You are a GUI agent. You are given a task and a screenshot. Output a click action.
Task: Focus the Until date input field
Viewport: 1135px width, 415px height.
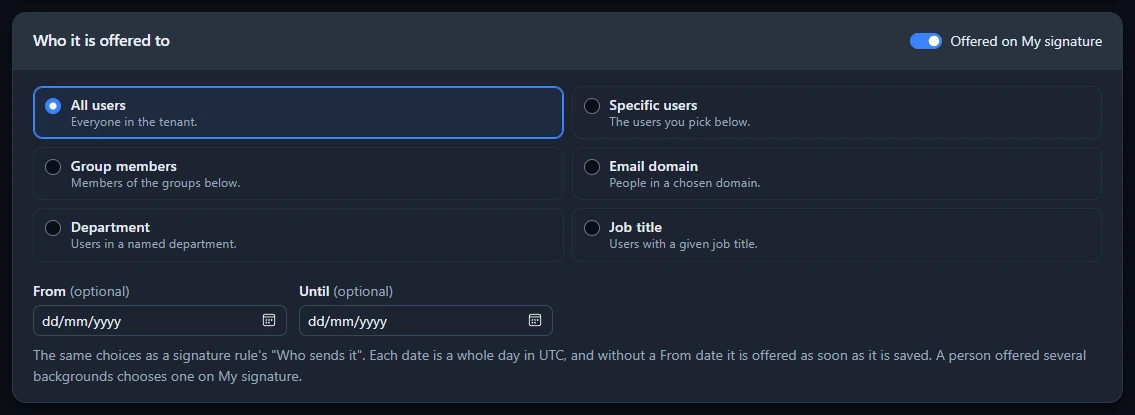426,320
